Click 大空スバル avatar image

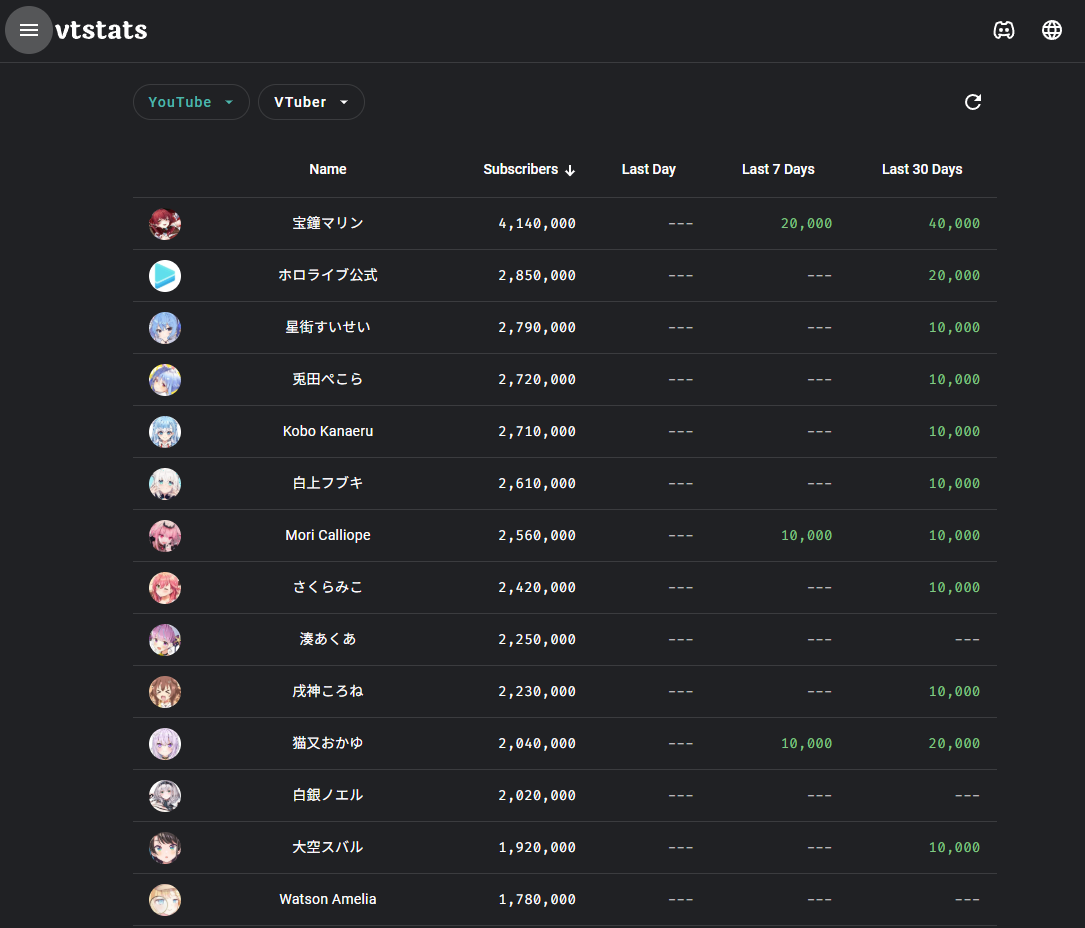pyautogui.click(x=165, y=848)
